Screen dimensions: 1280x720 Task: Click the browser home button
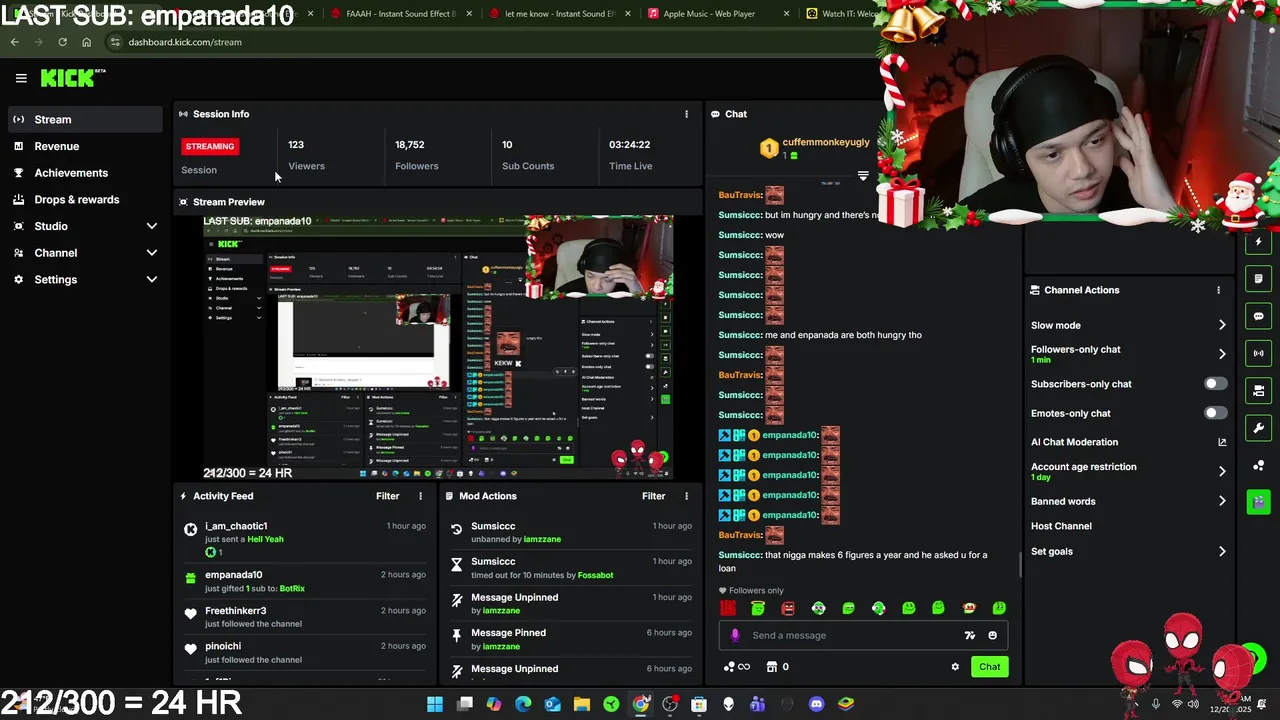tap(86, 42)
